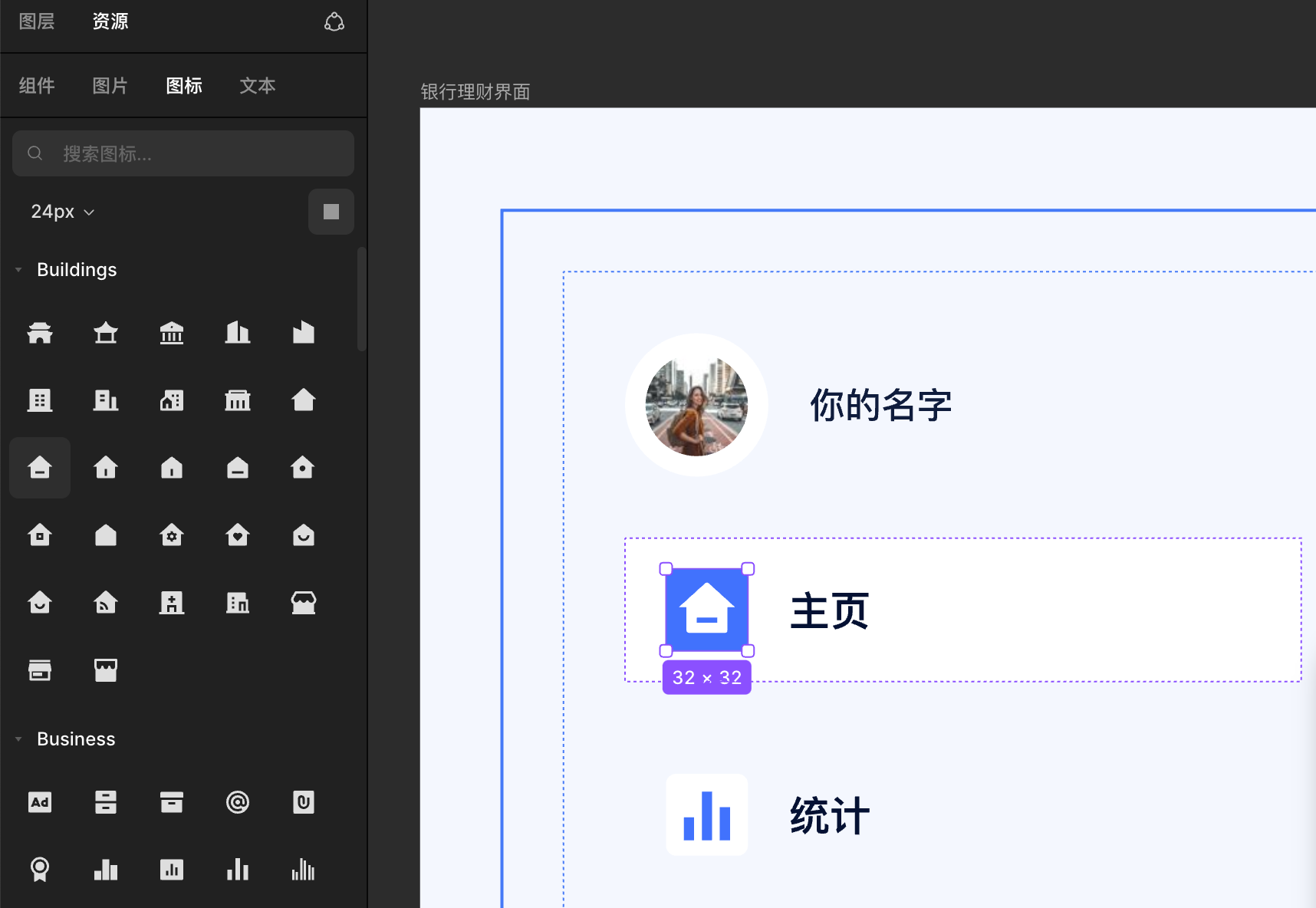Select the @ at-sign icon
This screenshot has width=1316, height=908.
[238, 802]
